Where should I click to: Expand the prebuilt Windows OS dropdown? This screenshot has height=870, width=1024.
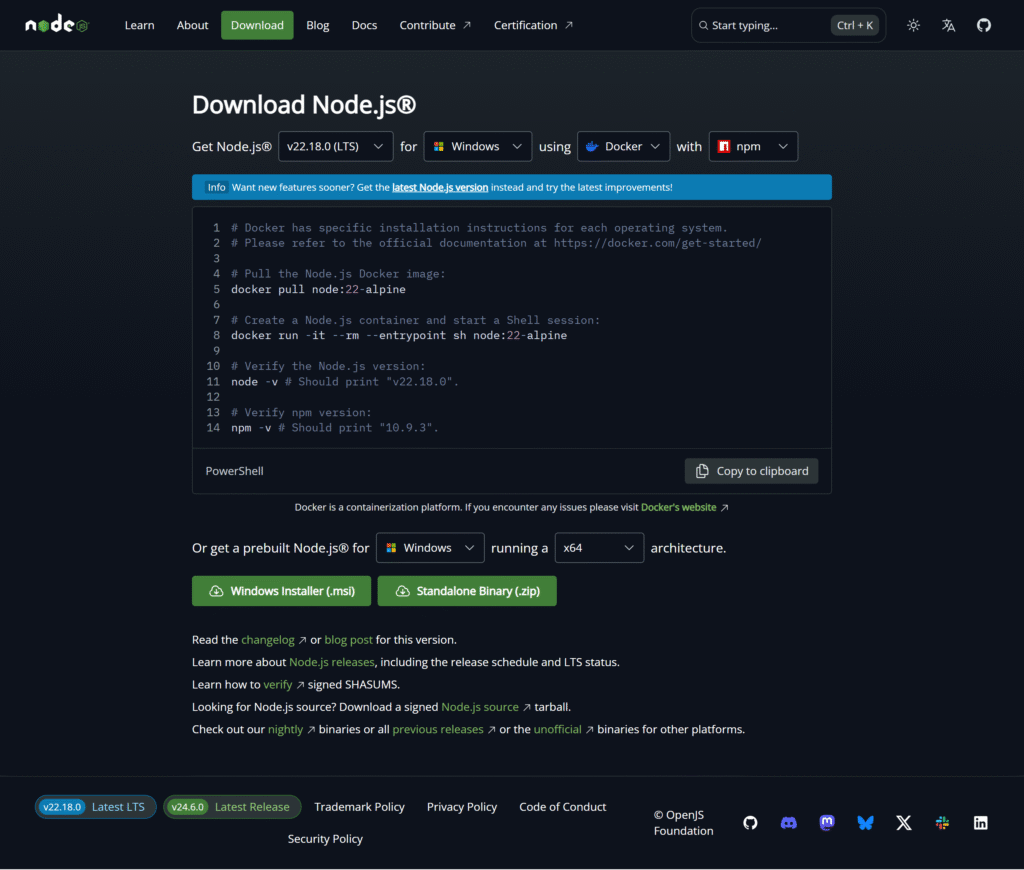point(430,548)
